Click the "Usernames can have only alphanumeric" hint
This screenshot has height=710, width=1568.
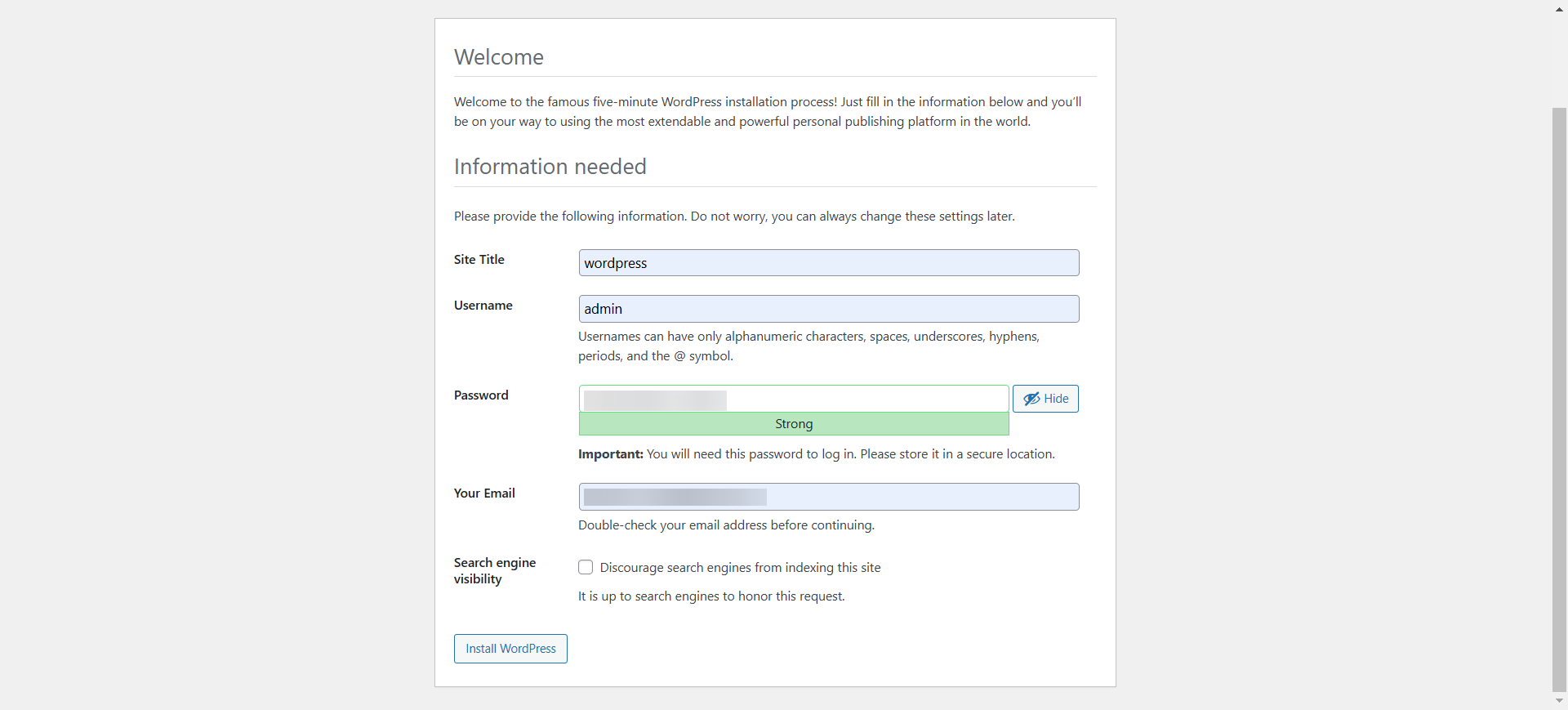808,346
